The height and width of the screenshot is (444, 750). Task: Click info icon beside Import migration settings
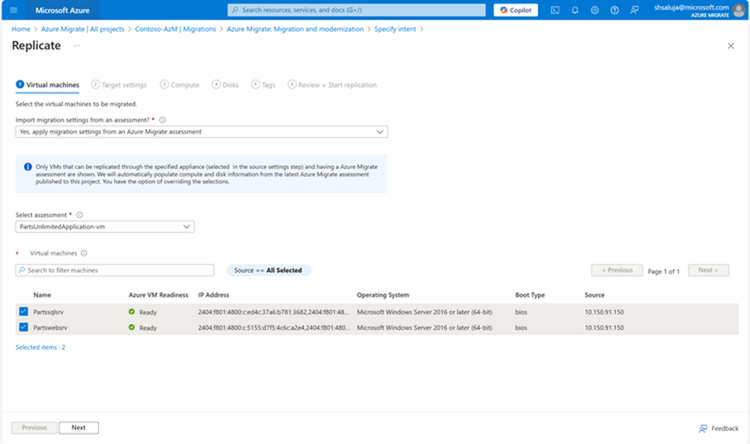[x=162, y=120]
